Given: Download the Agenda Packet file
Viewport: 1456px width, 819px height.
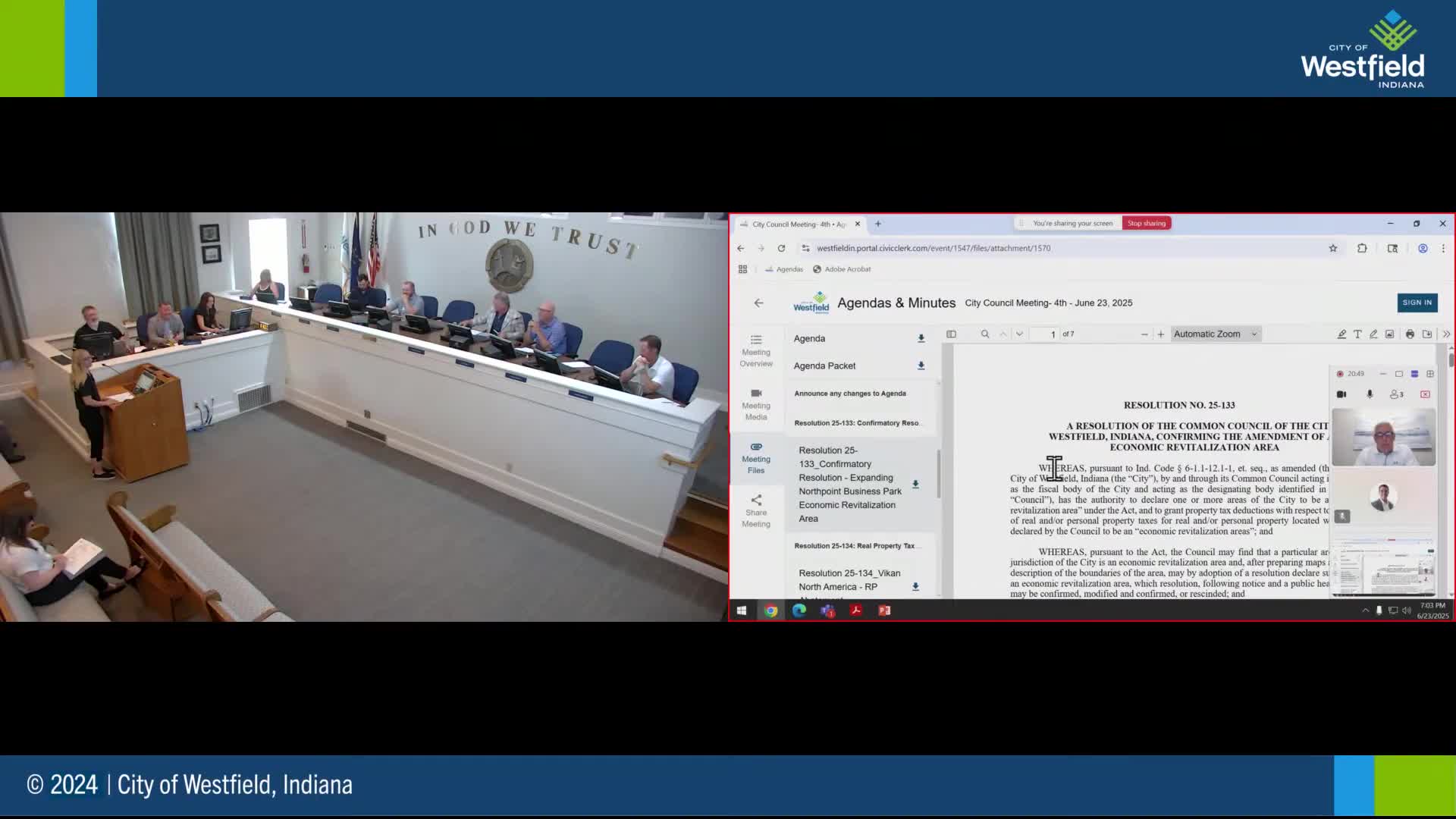Looking at the screenshot, I should [x=921, y=366].
